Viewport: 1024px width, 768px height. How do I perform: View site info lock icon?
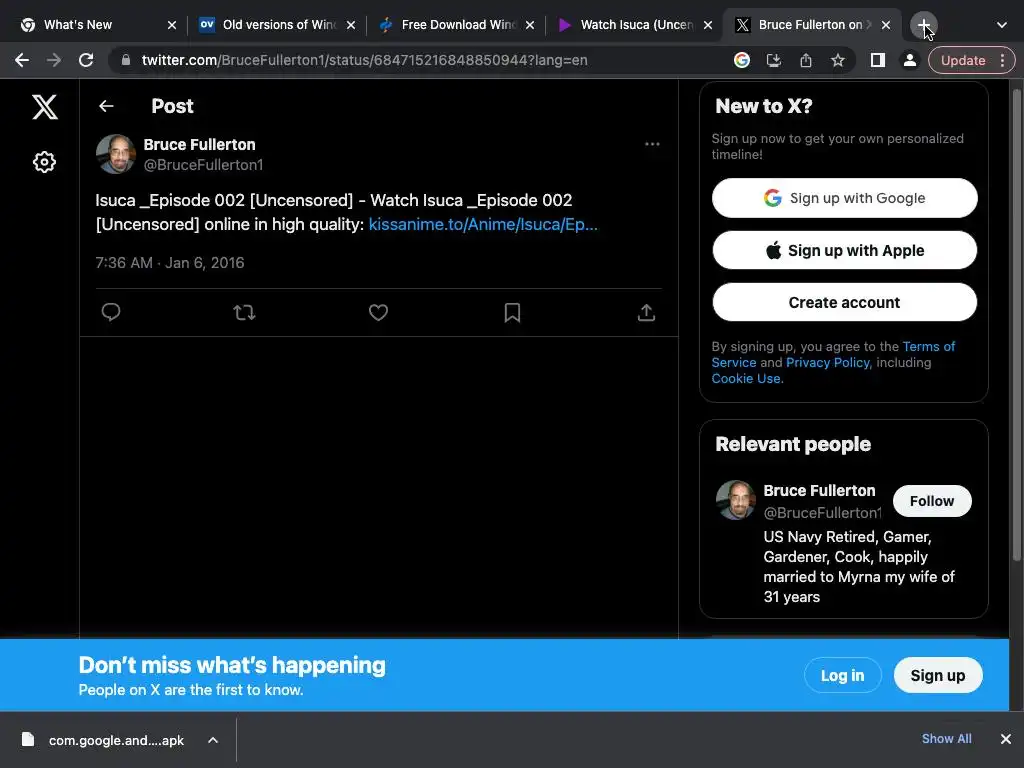[126, 60]
